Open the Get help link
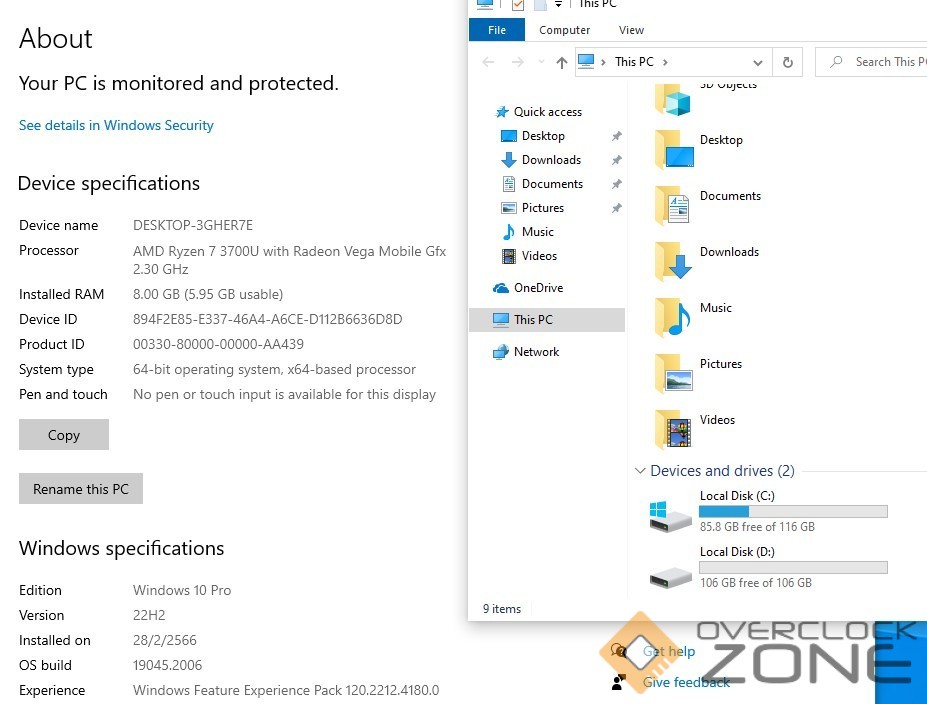 point(669,651)
